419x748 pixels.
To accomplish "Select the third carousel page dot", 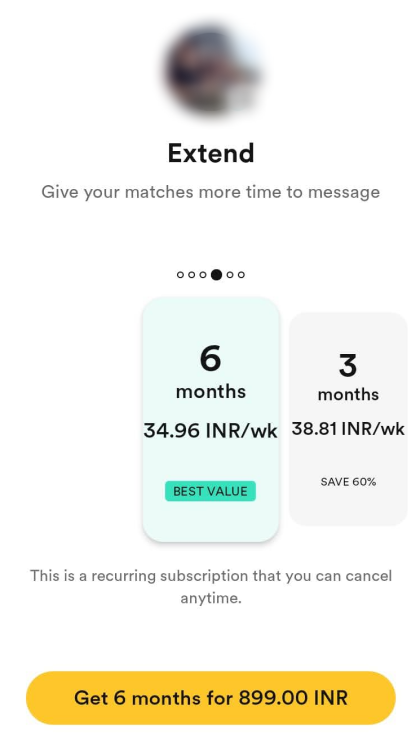I will (x=203, y=275).
